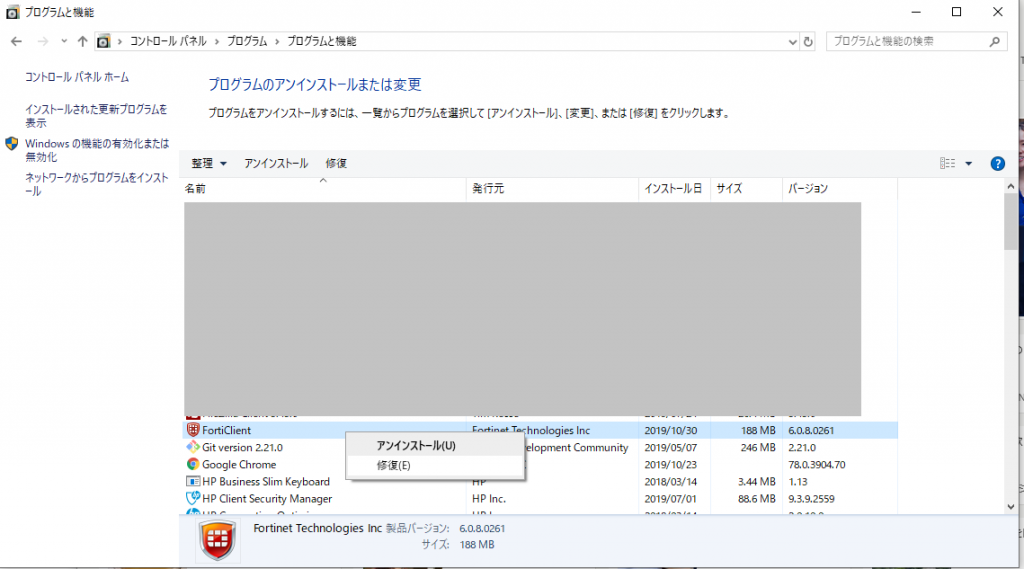Click the アンインストール toolbar button

click(x=276, y=163)
